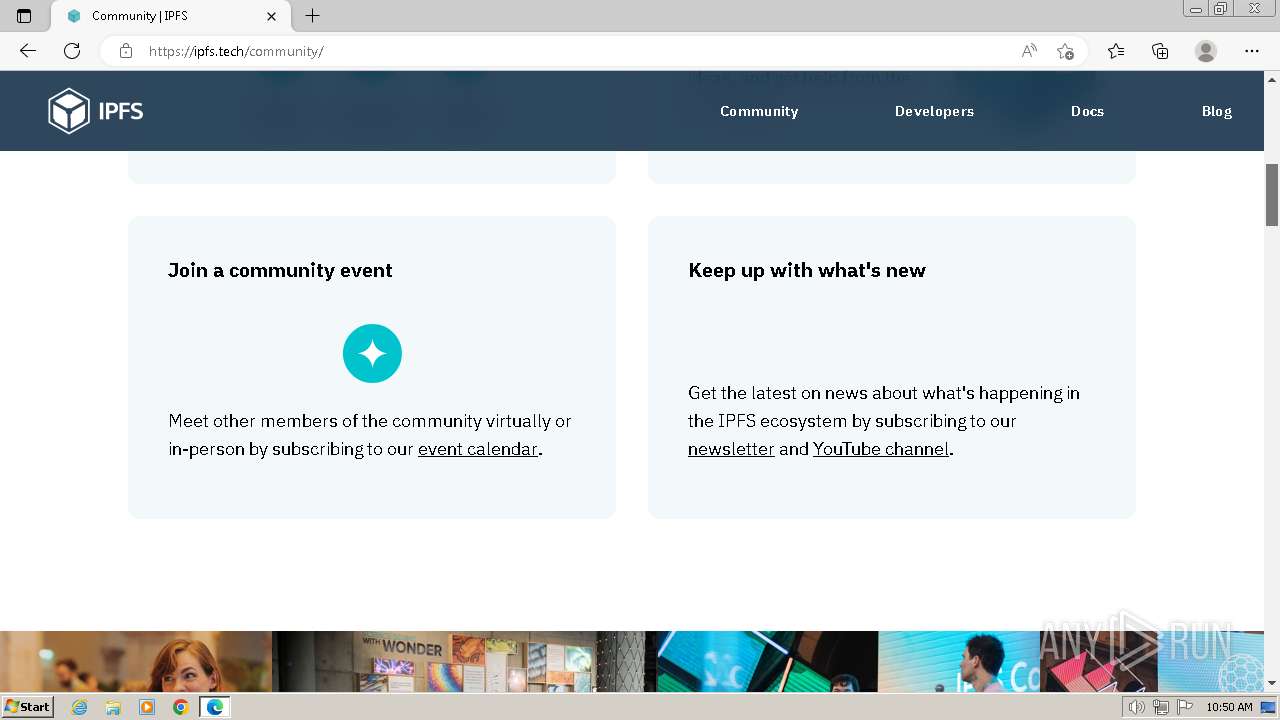1280x720 pixels.
Task: Open the network tray icon
Action: click(x=1161, y=707)
